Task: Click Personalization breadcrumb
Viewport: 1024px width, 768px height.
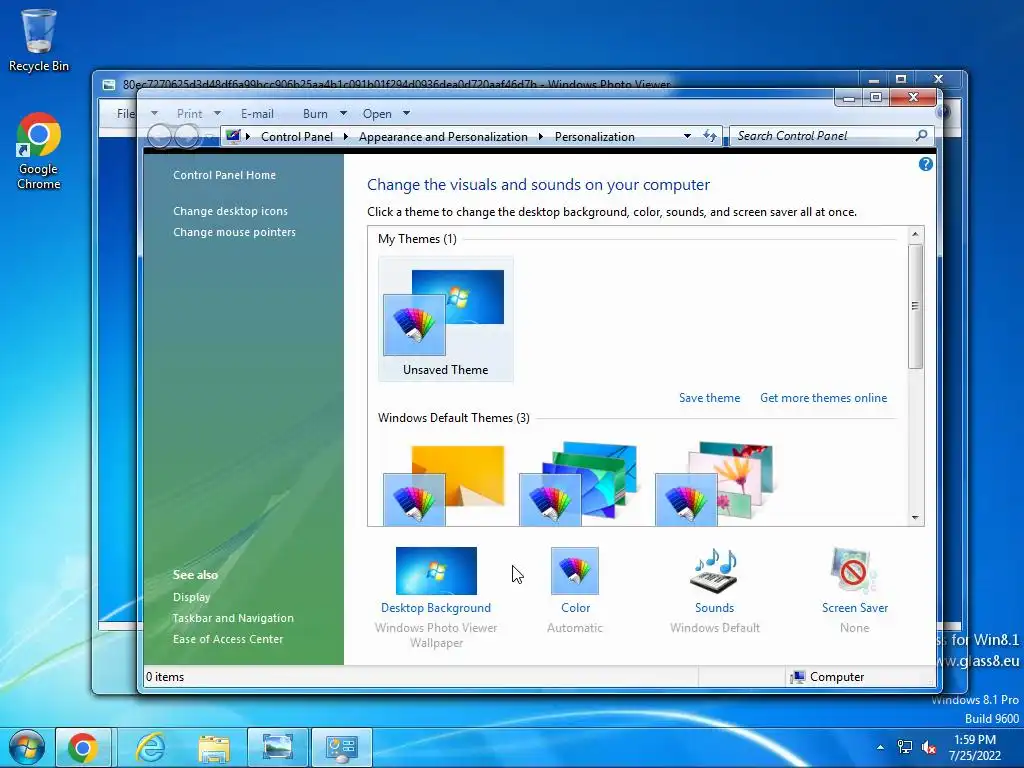Action: (594, 136)
